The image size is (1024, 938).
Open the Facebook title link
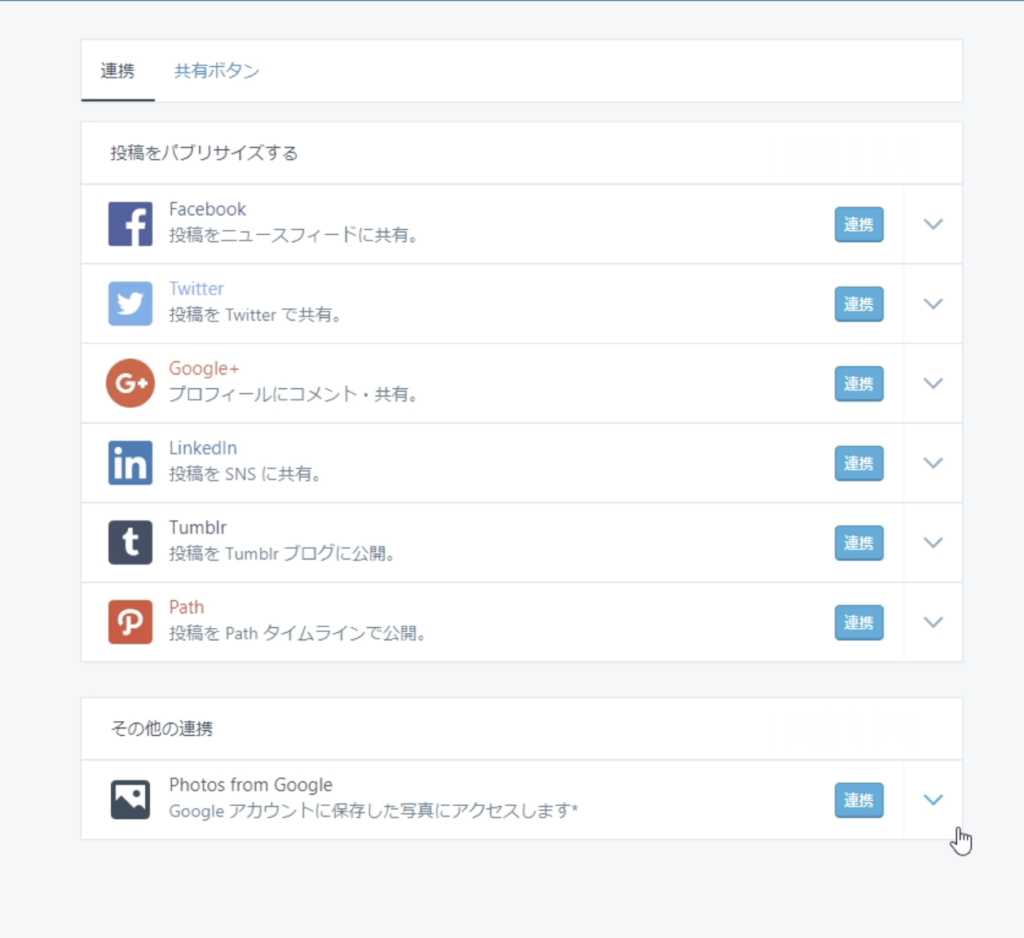[x=207, y=209]
